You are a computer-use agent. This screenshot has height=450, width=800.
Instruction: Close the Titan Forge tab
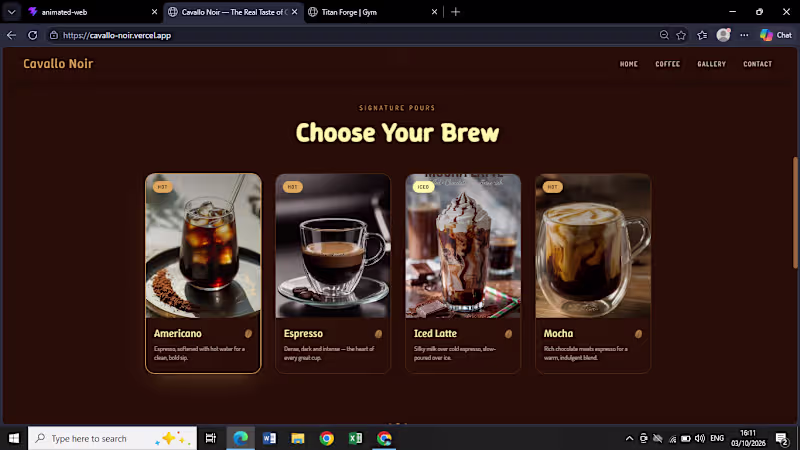pos(434,12)
